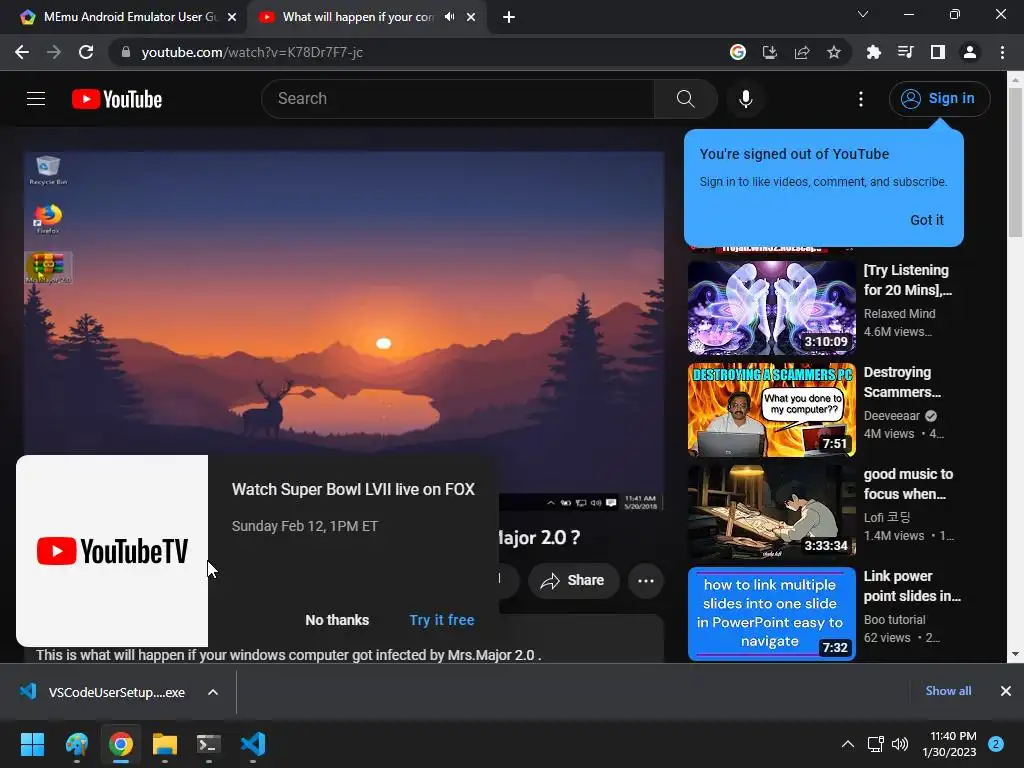Open Chrome extensions puzzle icon

[873, 52]
